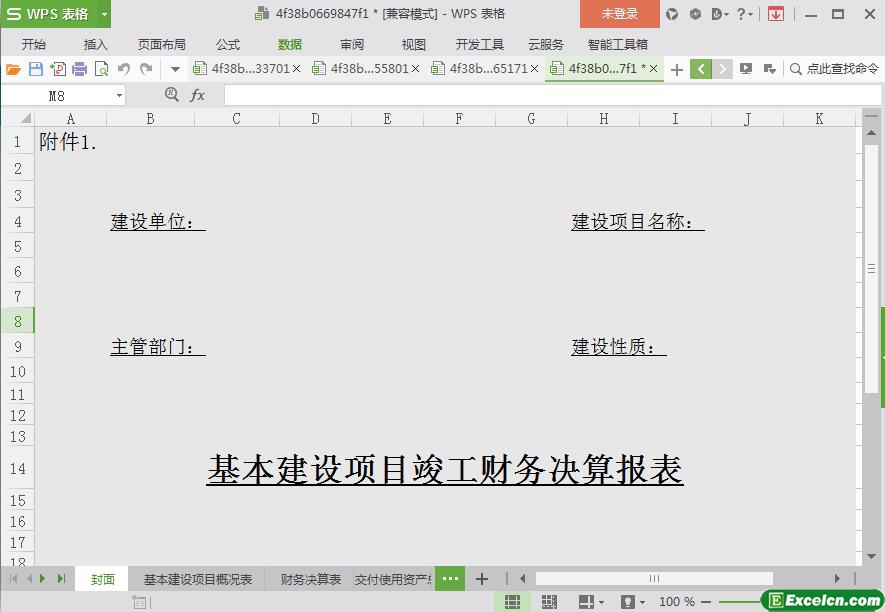This screenshot has height=612, width=885.
Task: Open the 开发工具 ribbon tab
Action: click(480, 44)
